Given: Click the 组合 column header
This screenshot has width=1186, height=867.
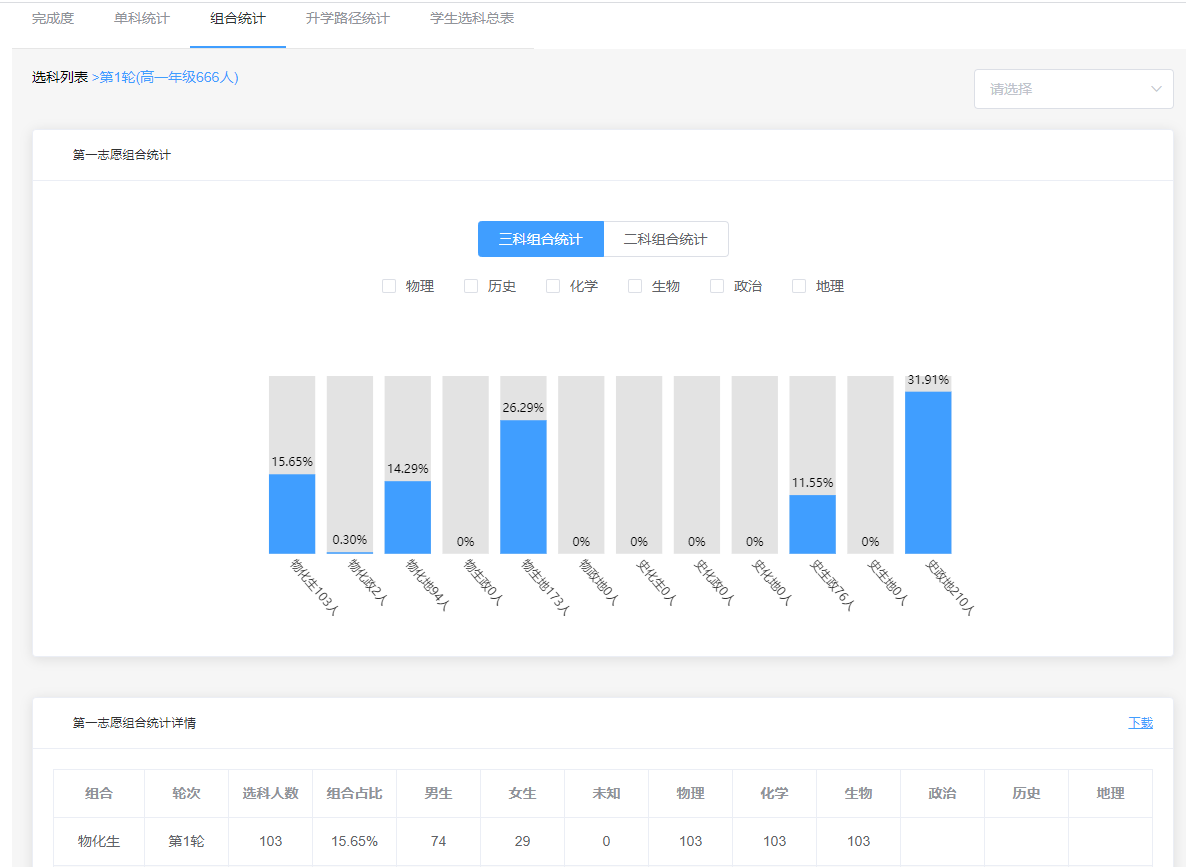Looking at the screenshot, I should [98, 793].
